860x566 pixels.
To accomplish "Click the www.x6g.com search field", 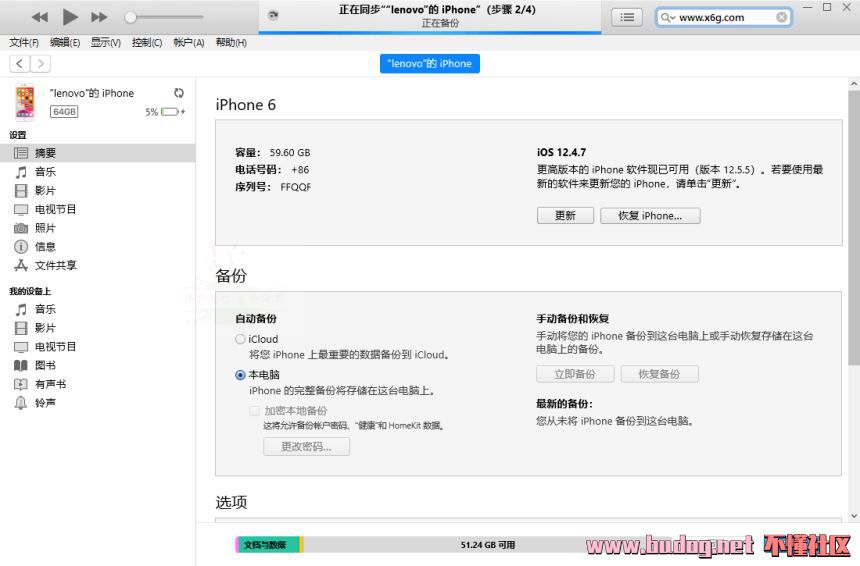I will [724, 18].
